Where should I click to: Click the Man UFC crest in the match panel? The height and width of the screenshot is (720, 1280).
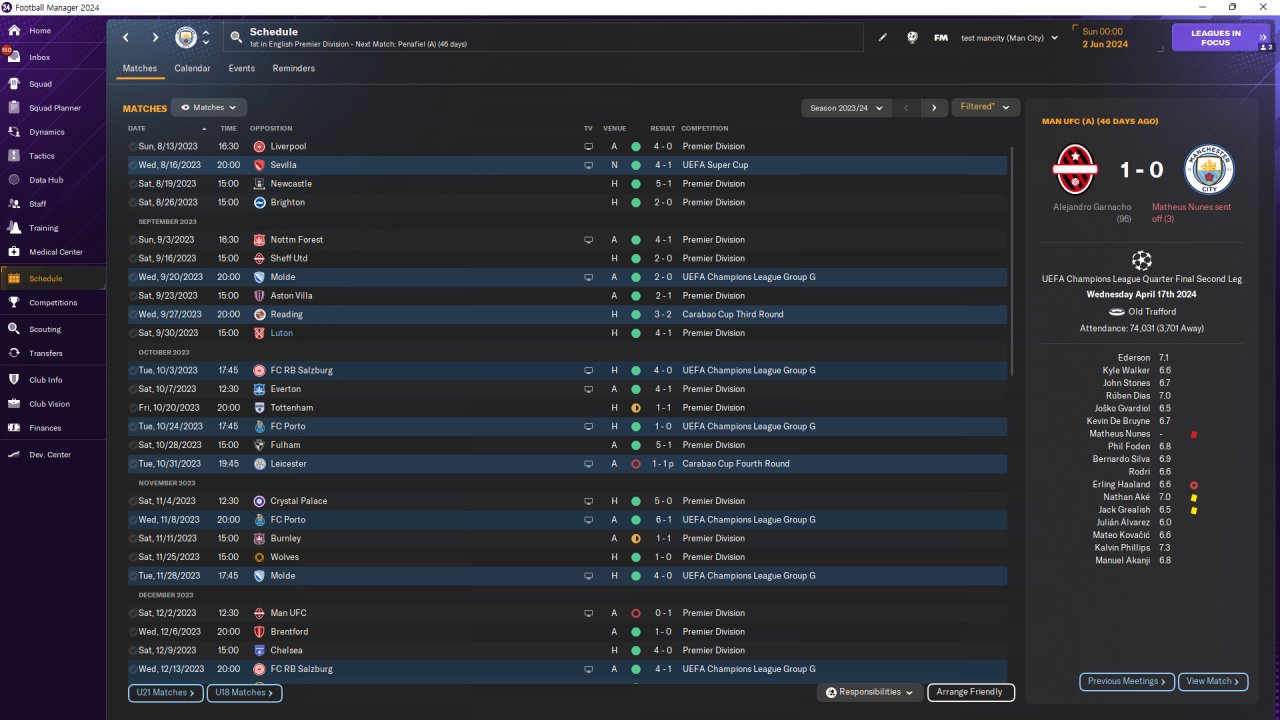pos(1076,170)
